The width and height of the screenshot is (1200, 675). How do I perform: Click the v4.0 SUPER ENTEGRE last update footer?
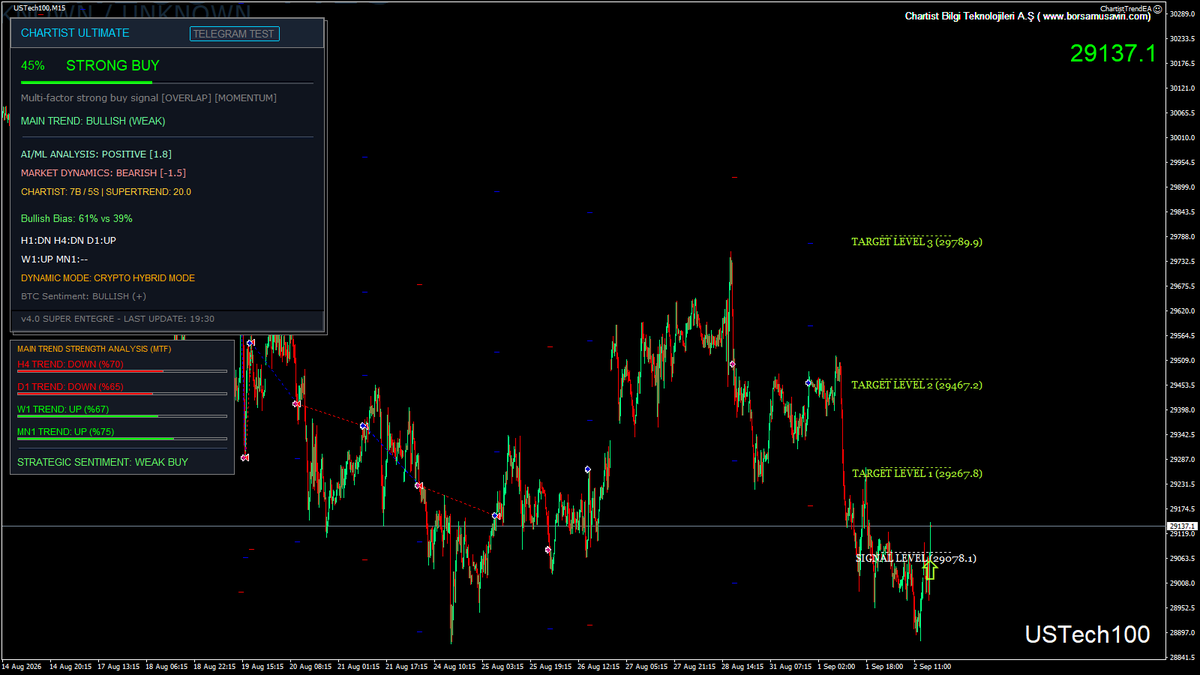118,319
